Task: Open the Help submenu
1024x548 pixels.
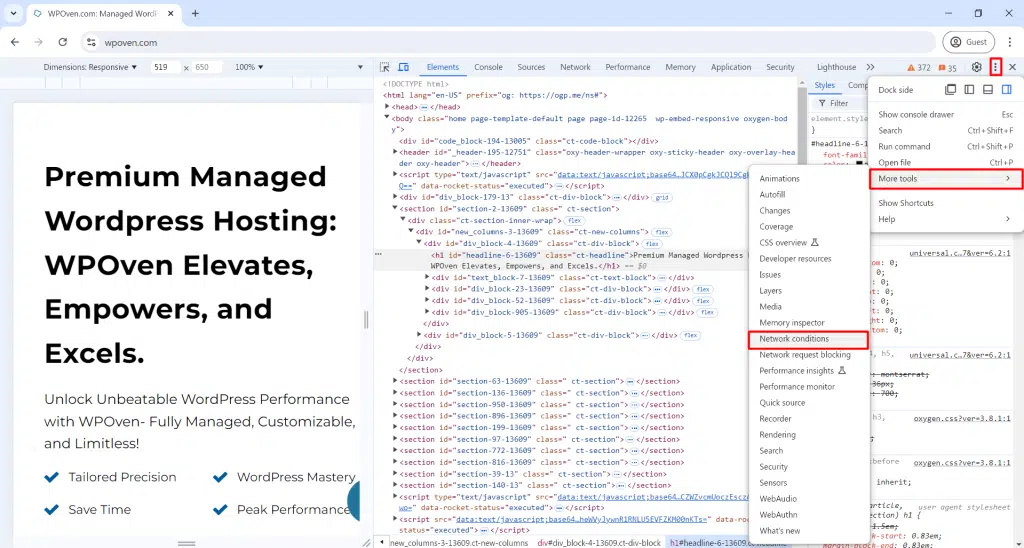Action: pyautogui.click(x=946, y=219)
